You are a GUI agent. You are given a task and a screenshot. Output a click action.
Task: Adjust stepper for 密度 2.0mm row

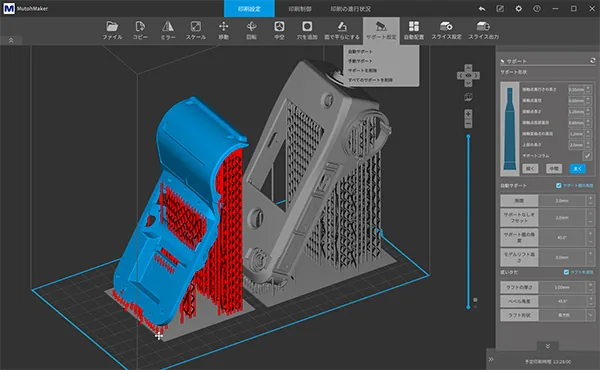(590, 200)
